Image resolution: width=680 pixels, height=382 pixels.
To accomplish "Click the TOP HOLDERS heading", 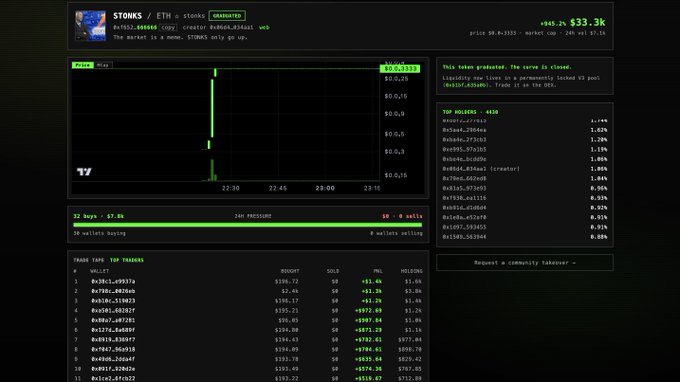I will [470, 112].
